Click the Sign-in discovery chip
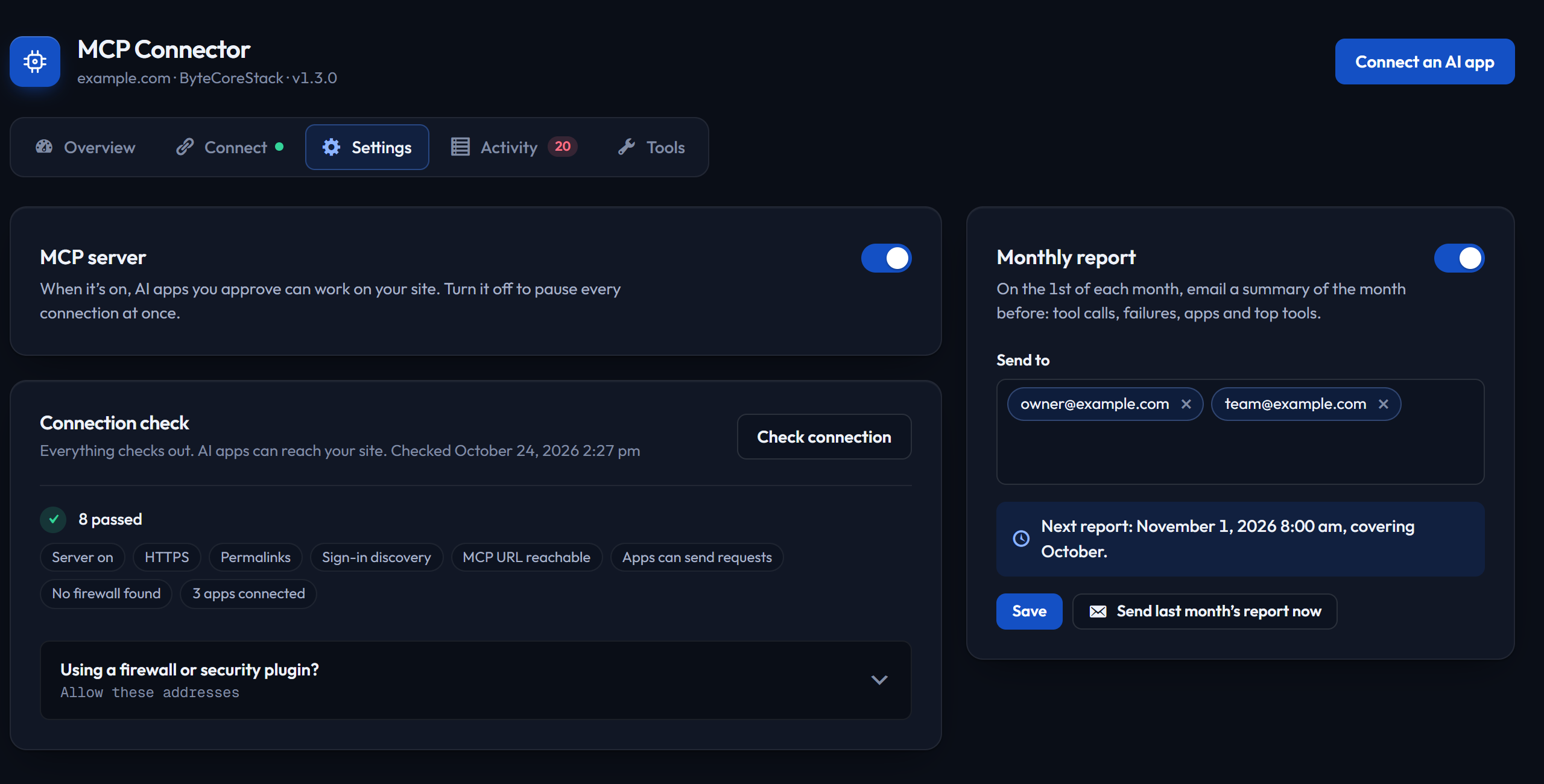The image size is (1544, 784). [376, 557]
